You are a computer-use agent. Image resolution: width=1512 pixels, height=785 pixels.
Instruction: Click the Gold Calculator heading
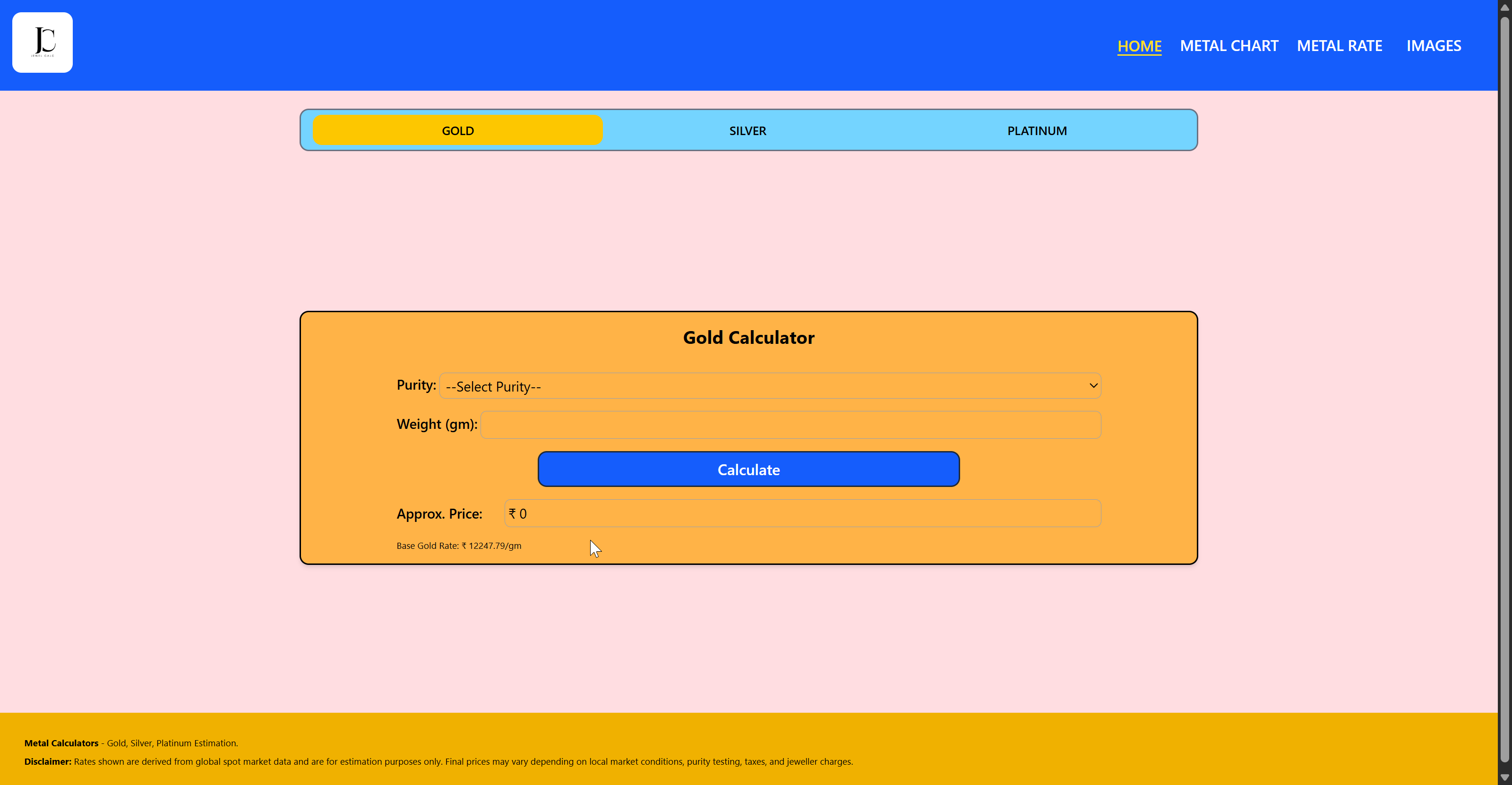pyautogui.click(x=748, y=337)
